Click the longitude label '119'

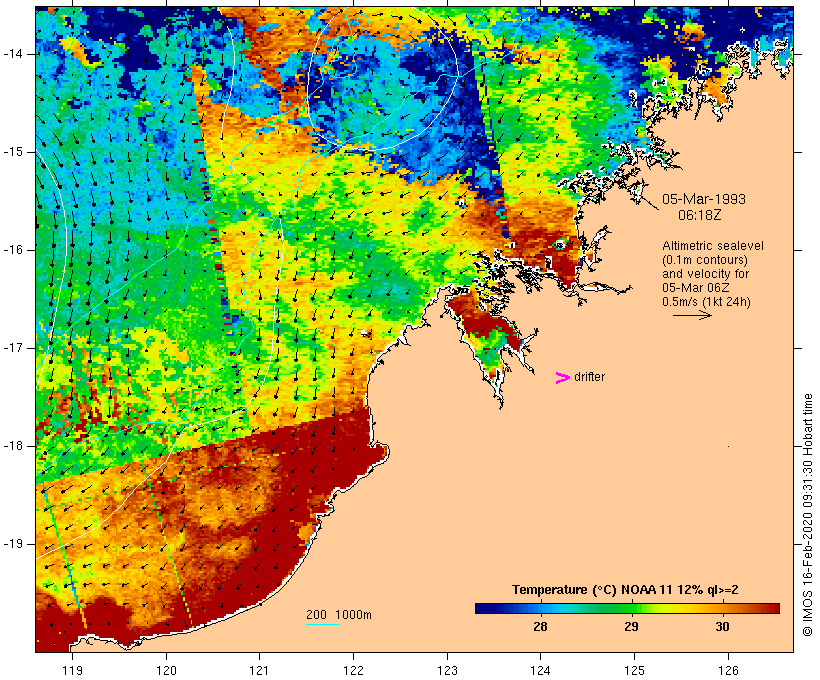(x=72, y=670)
